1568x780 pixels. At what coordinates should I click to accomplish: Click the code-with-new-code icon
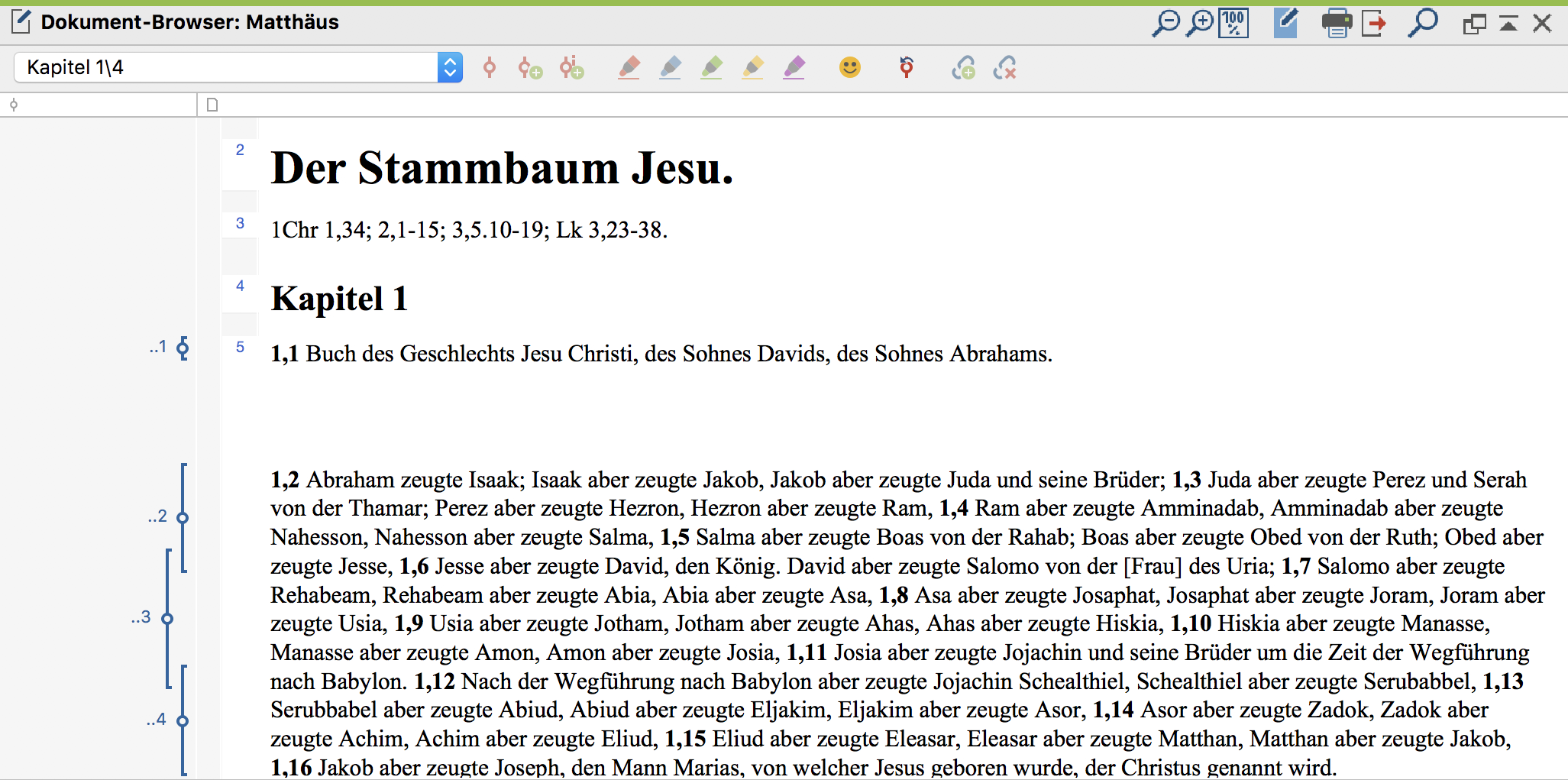tap(530, 68)
